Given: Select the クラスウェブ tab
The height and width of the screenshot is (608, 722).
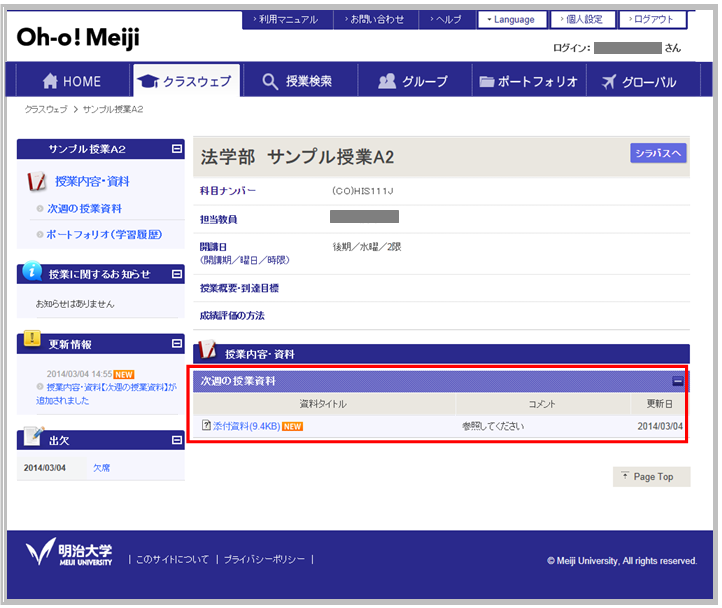Looking at the screenshot, I should coord(186,81).
